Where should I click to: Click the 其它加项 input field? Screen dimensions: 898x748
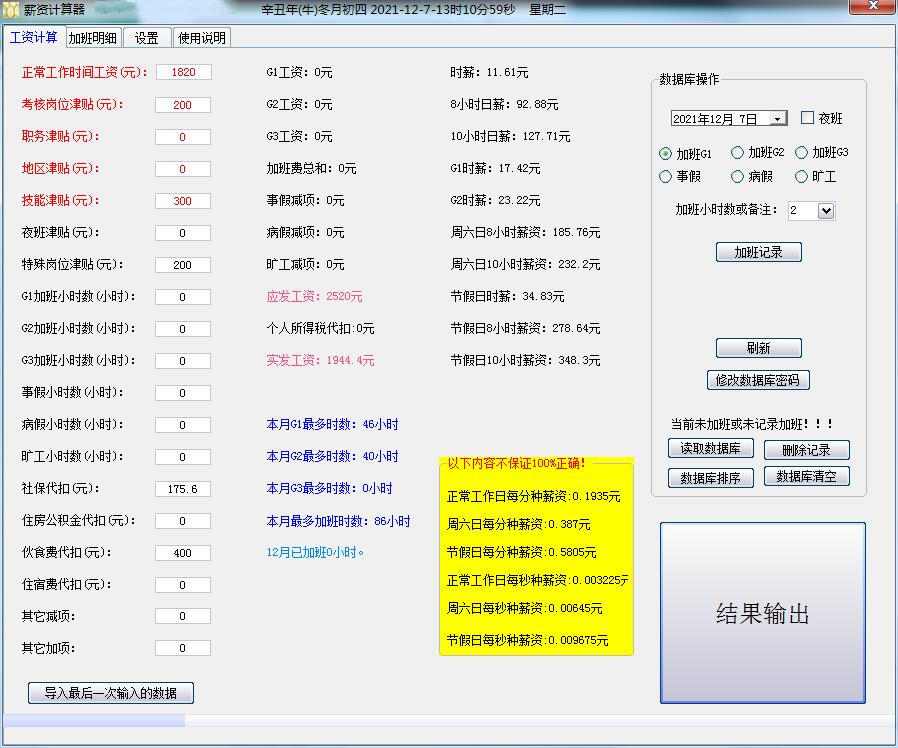(x=183, y=648)
